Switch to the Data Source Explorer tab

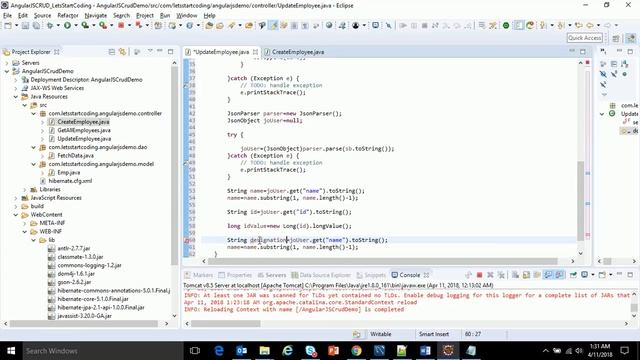point(321,275)
